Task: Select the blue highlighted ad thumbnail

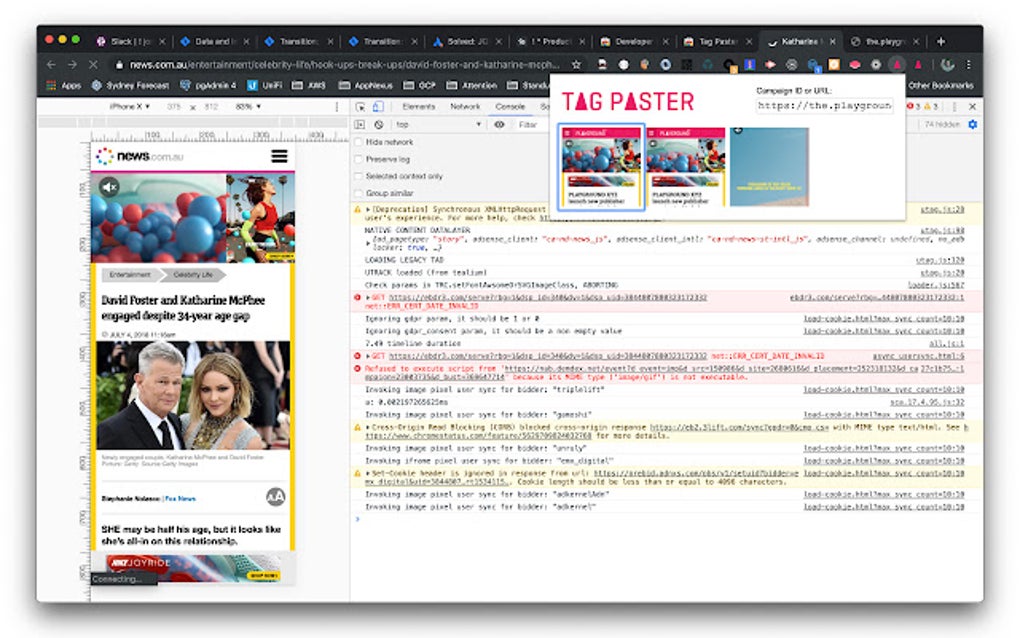Action: 600,166
